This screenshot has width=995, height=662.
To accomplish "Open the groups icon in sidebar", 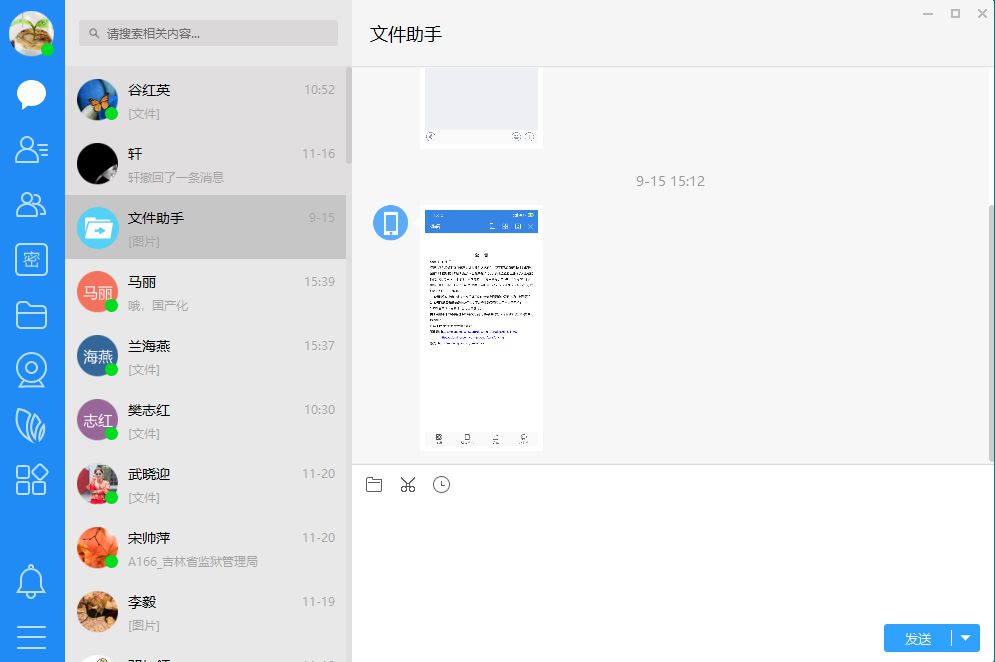I will click(x=32, y=205).
